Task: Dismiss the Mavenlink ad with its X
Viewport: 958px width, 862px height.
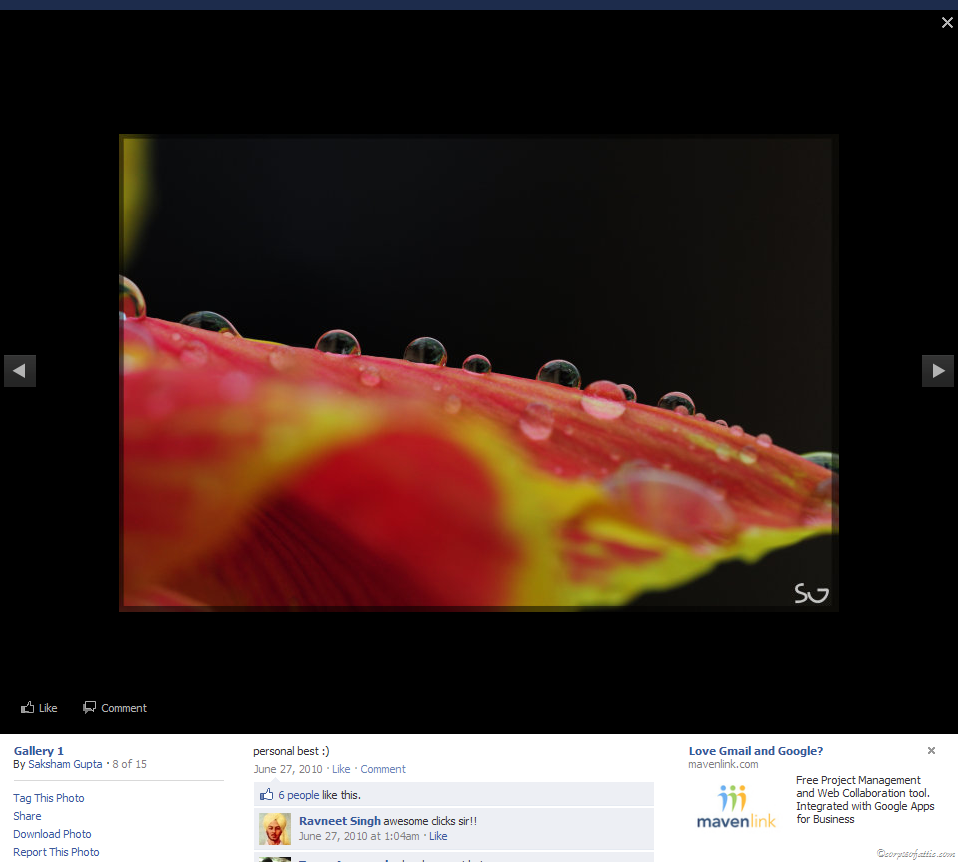Action: pyautogui.click(x=931, y=751)
